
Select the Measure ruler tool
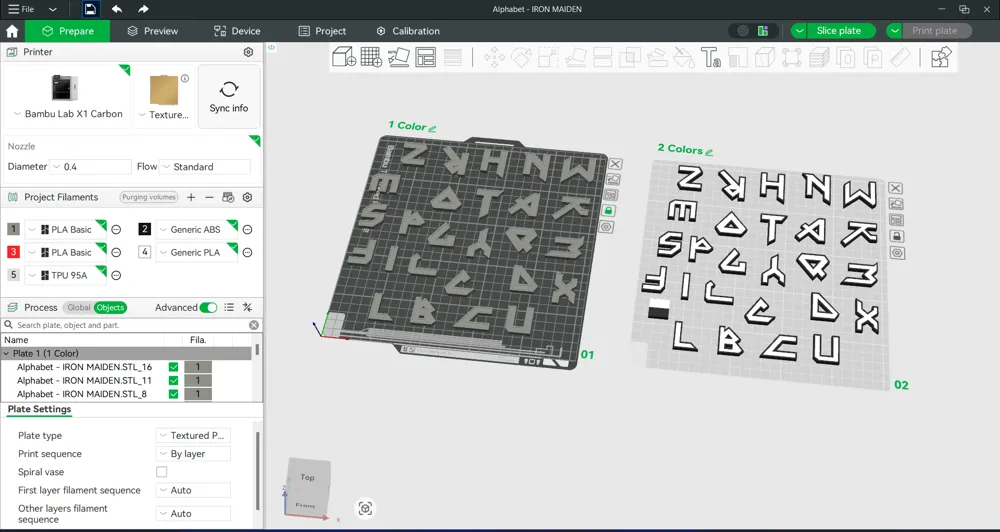[900, 57]
